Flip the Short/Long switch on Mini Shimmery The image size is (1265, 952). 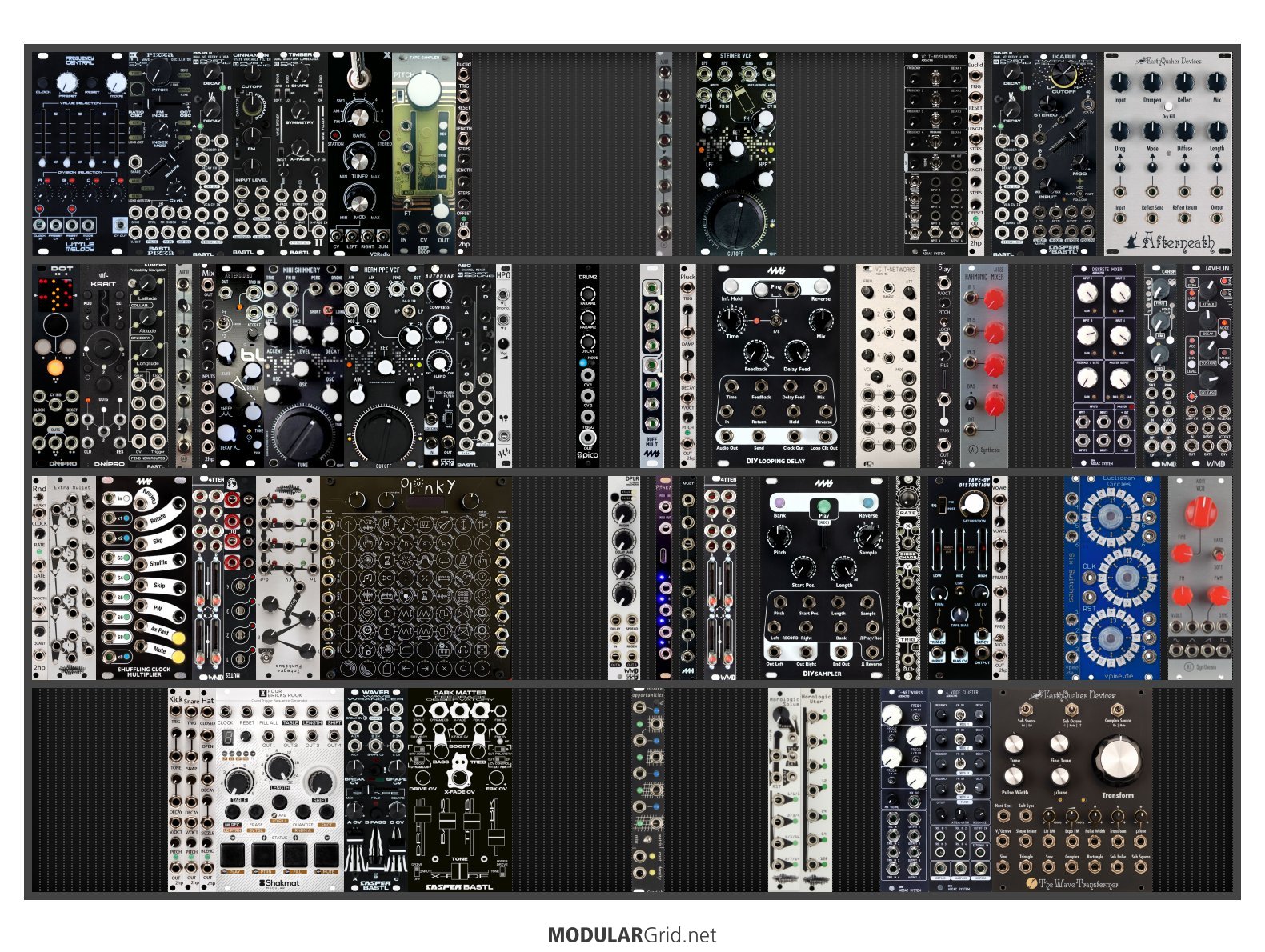click(329, 309)
